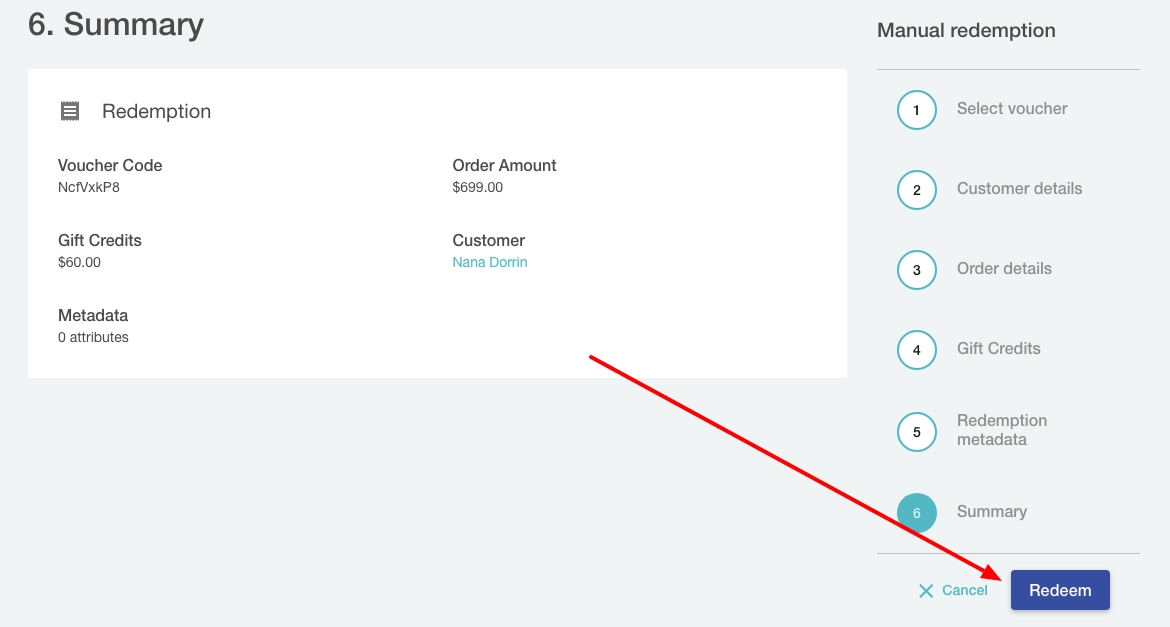This screenshot has height=627, width=1170.
Task: Select the Summary step label
Action: (991, 512)
